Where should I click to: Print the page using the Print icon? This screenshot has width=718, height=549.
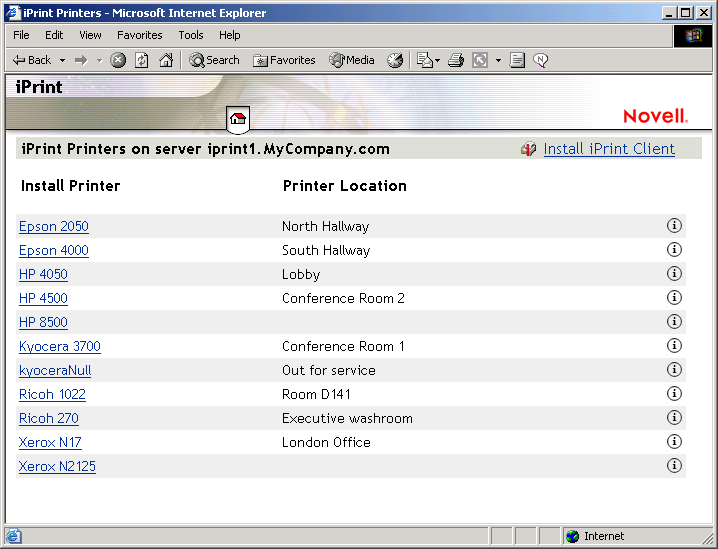456,60
